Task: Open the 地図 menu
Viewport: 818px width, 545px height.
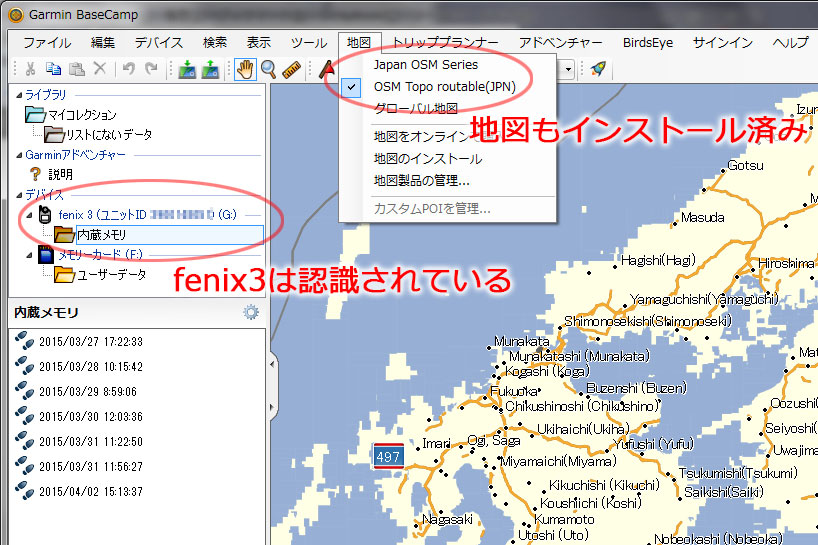Action: point(359,43)
